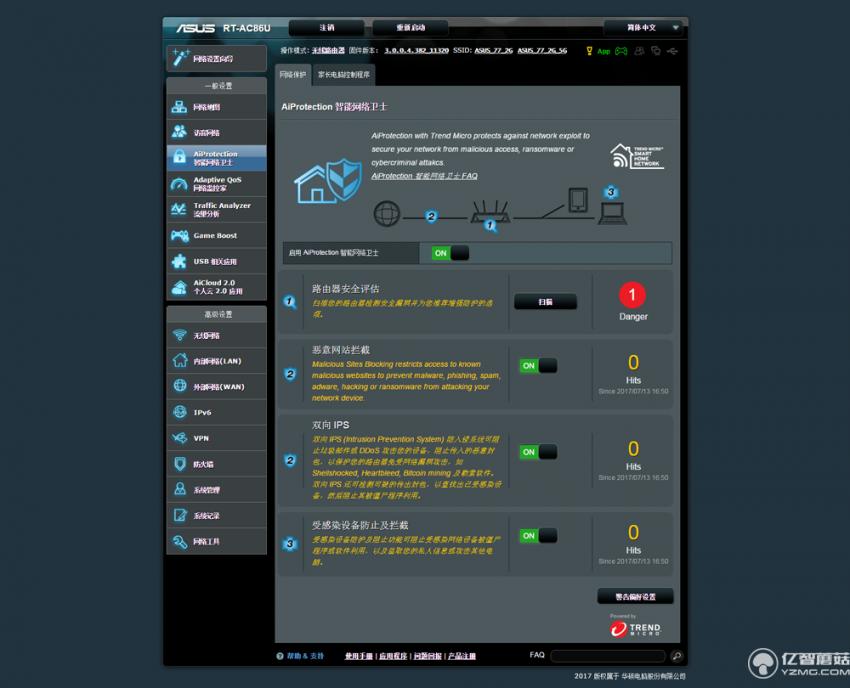The image size is (850, 688).
Task: Click the SSID ASUS_77_2G_5G link
Action: coord(542,50)
